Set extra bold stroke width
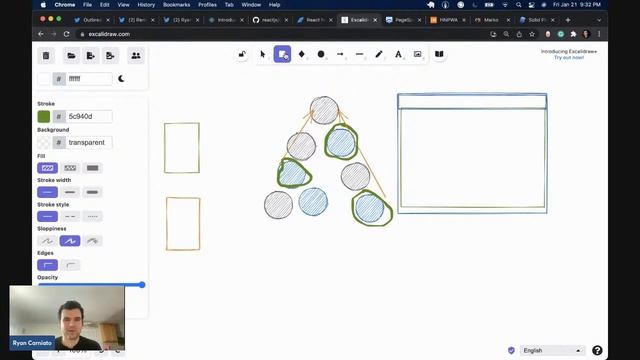Image resolution: width=640 pixels, height=360 pixels. point(93,192)
